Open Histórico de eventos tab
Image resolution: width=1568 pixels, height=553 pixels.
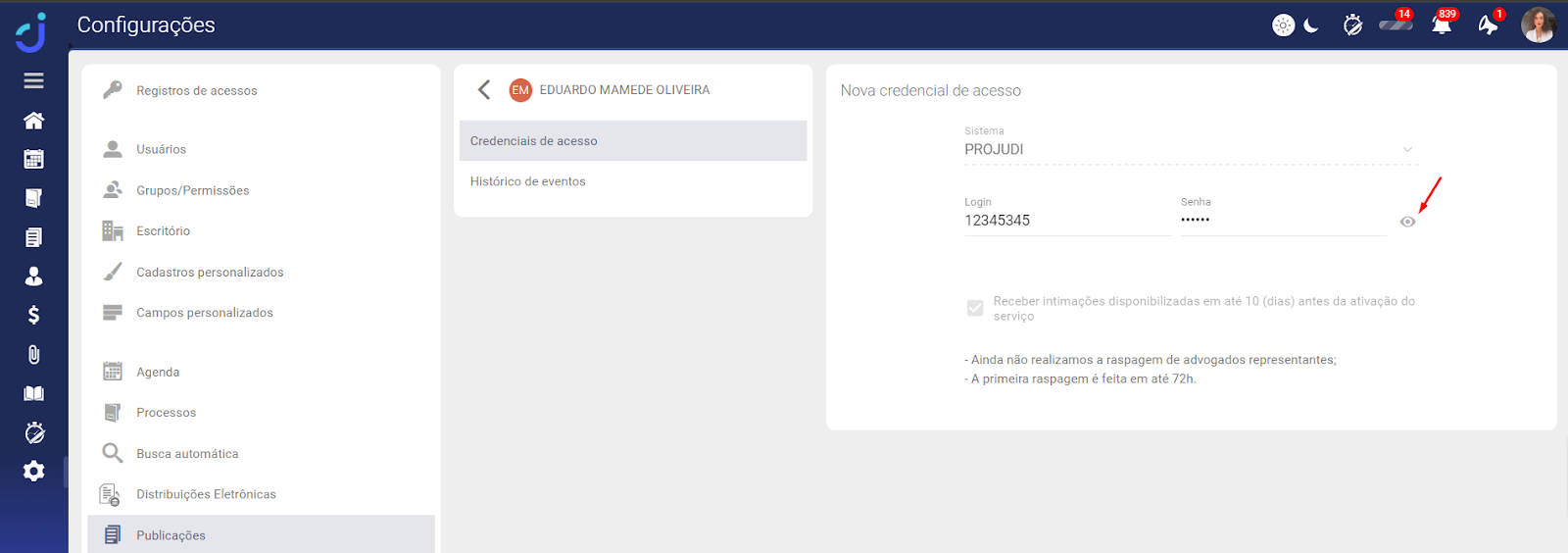(x=528, y=181)
